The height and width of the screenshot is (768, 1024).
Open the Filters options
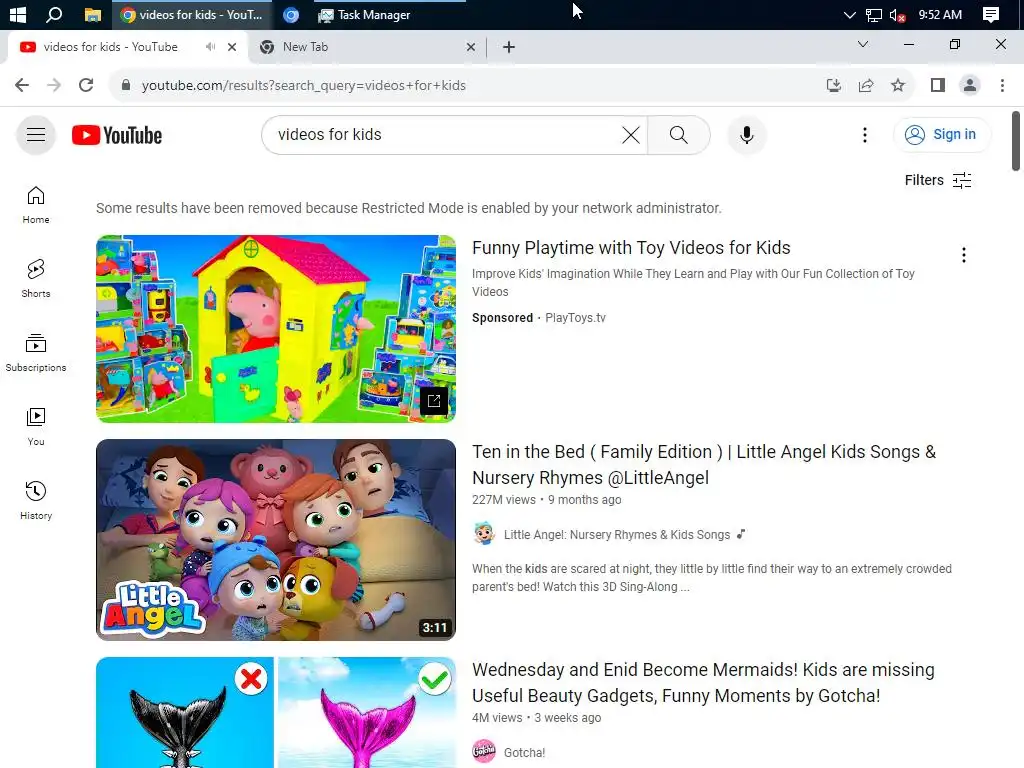(x=938, y=180)
